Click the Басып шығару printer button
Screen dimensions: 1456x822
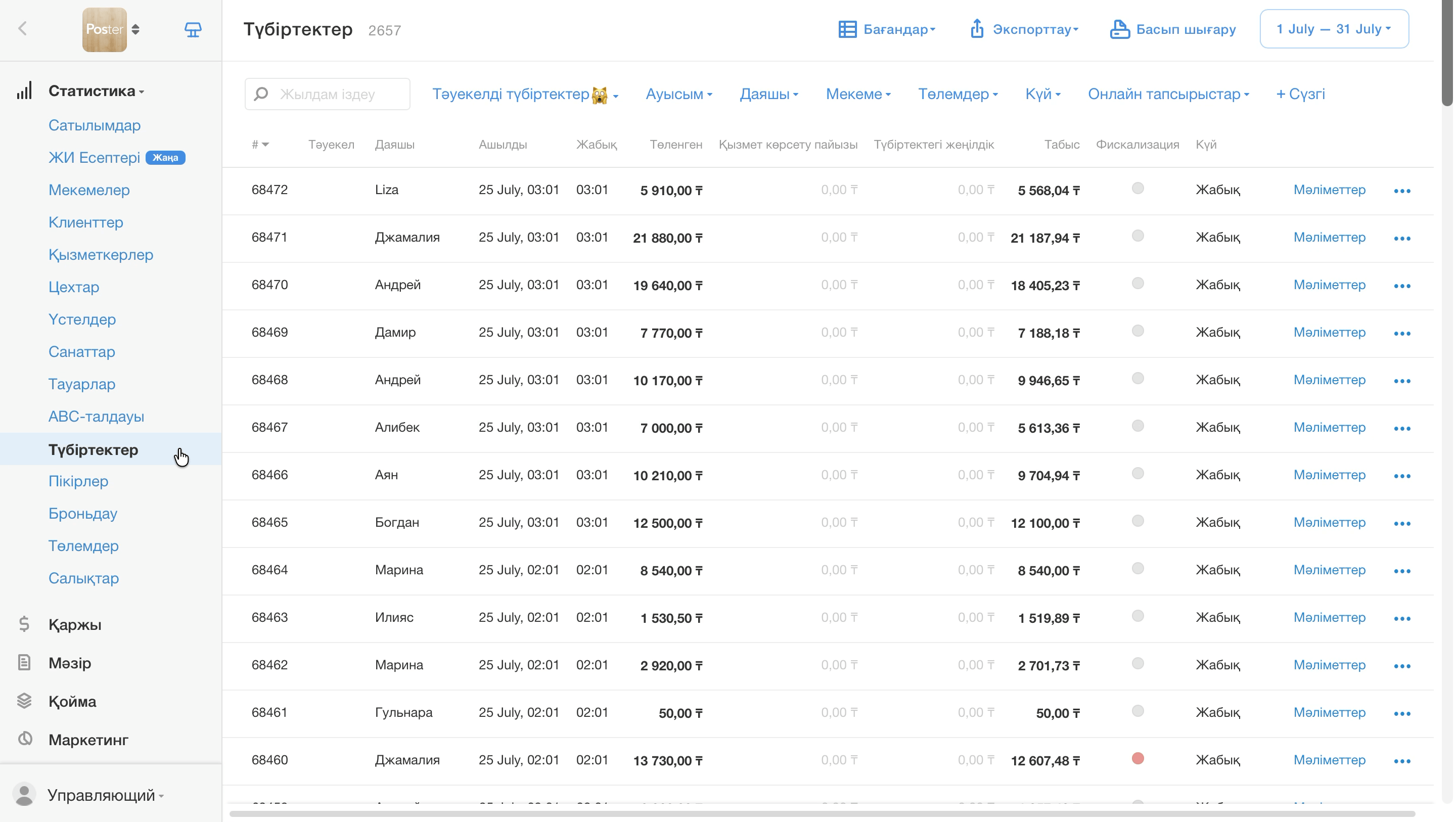(1173, 29)
